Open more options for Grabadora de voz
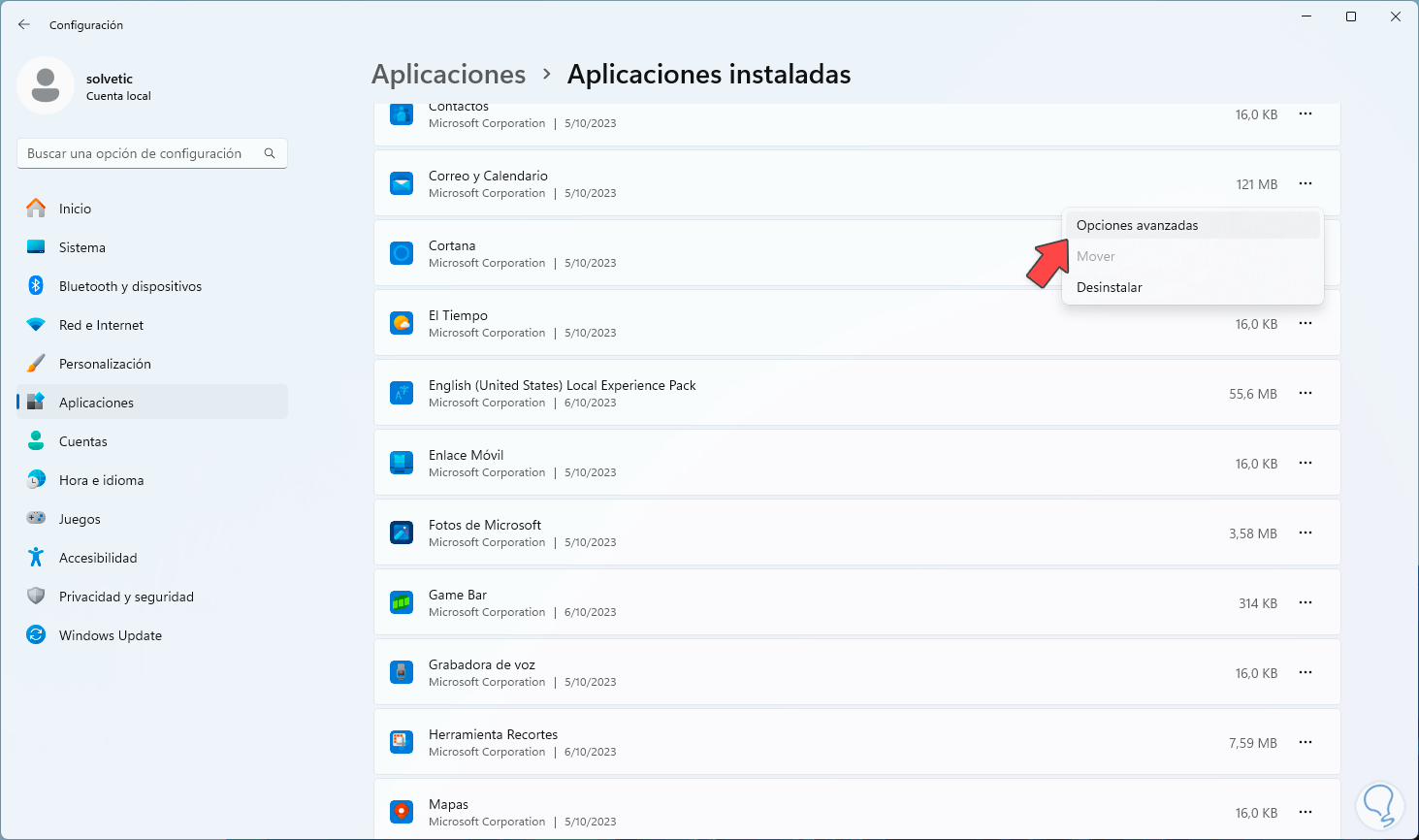 pyautogui.click(x=1306, y=672)
